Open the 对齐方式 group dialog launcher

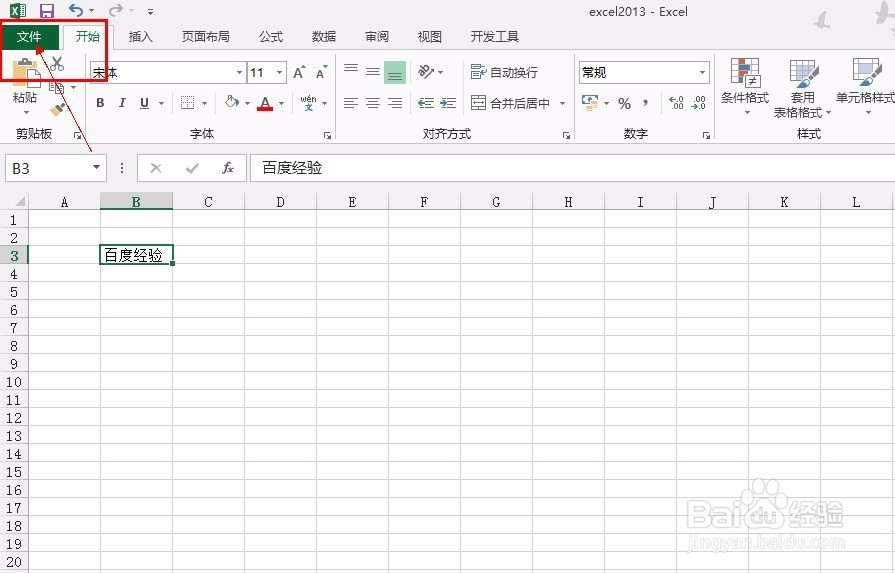point(566,136)
